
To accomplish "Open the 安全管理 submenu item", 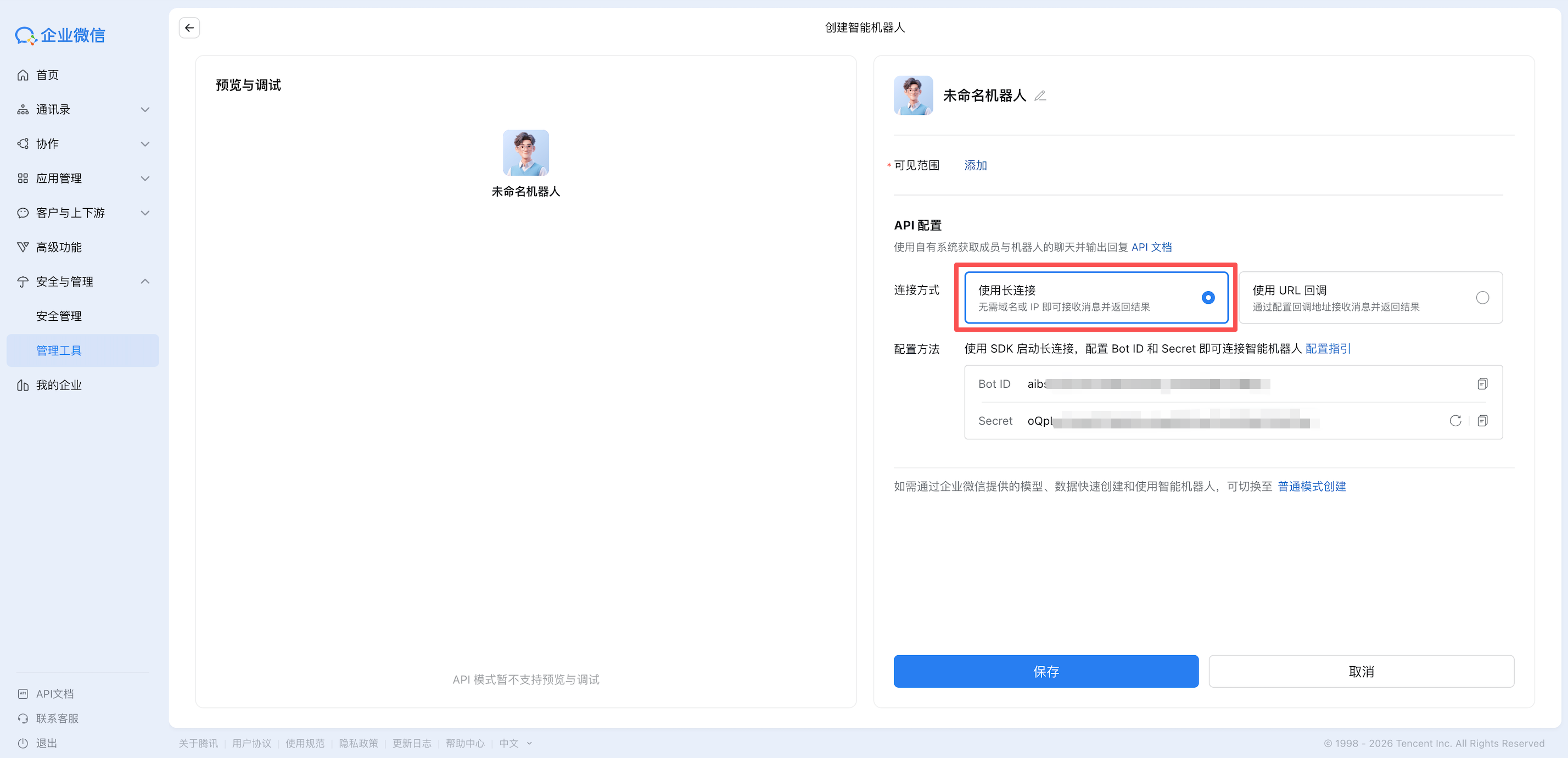I will coord(58,316).
